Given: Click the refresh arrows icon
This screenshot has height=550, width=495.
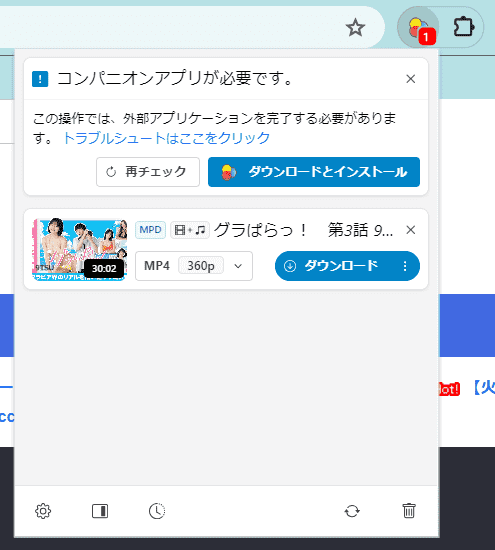Looking at the screenshot, I should point(352,511).
